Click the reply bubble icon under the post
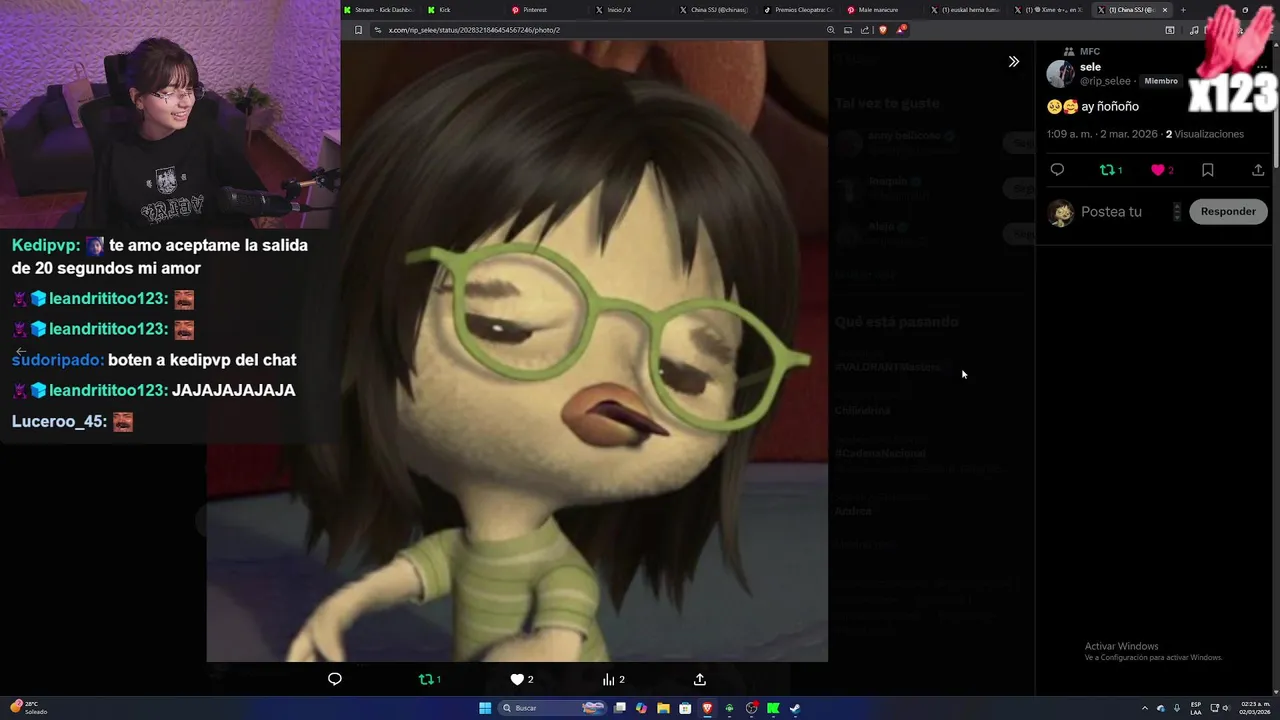 [1057, 170]
